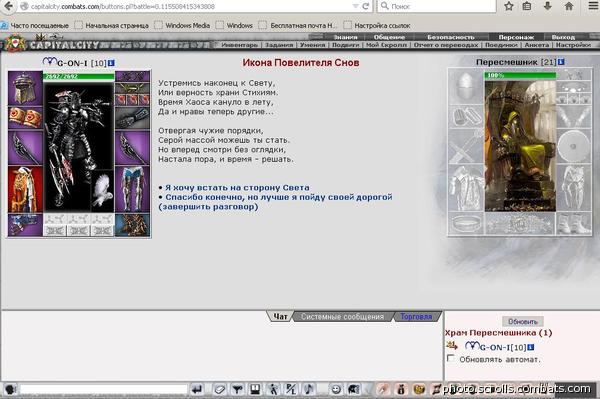Click G-ON-I boots slot
Image resolution: width=600 pixels, height=399 pixels.
[x=132, y=225]
